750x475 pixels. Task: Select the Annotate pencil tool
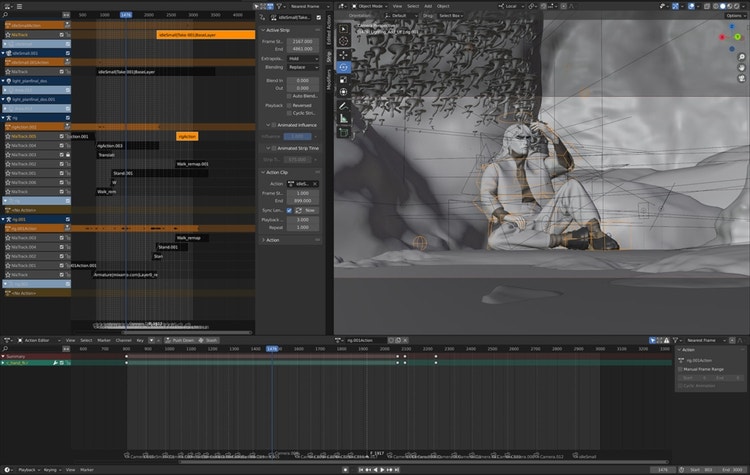(x=344, y=105)
